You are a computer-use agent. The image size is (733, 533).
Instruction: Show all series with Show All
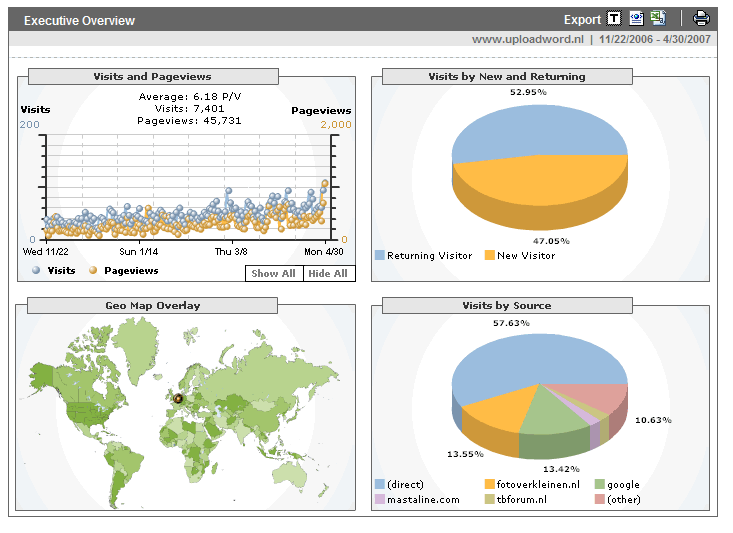274,274
